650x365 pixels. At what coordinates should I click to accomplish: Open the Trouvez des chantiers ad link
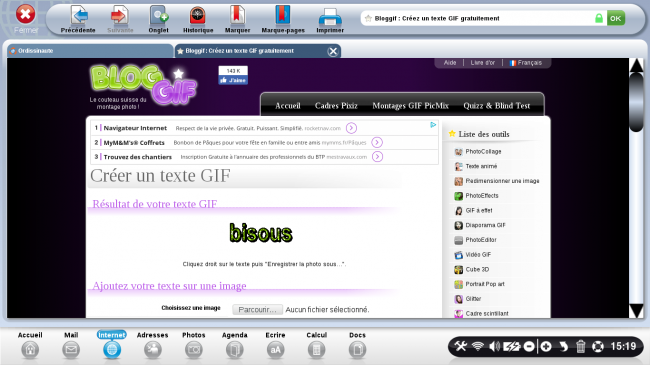pyautogui.click(x=138, y=157)
